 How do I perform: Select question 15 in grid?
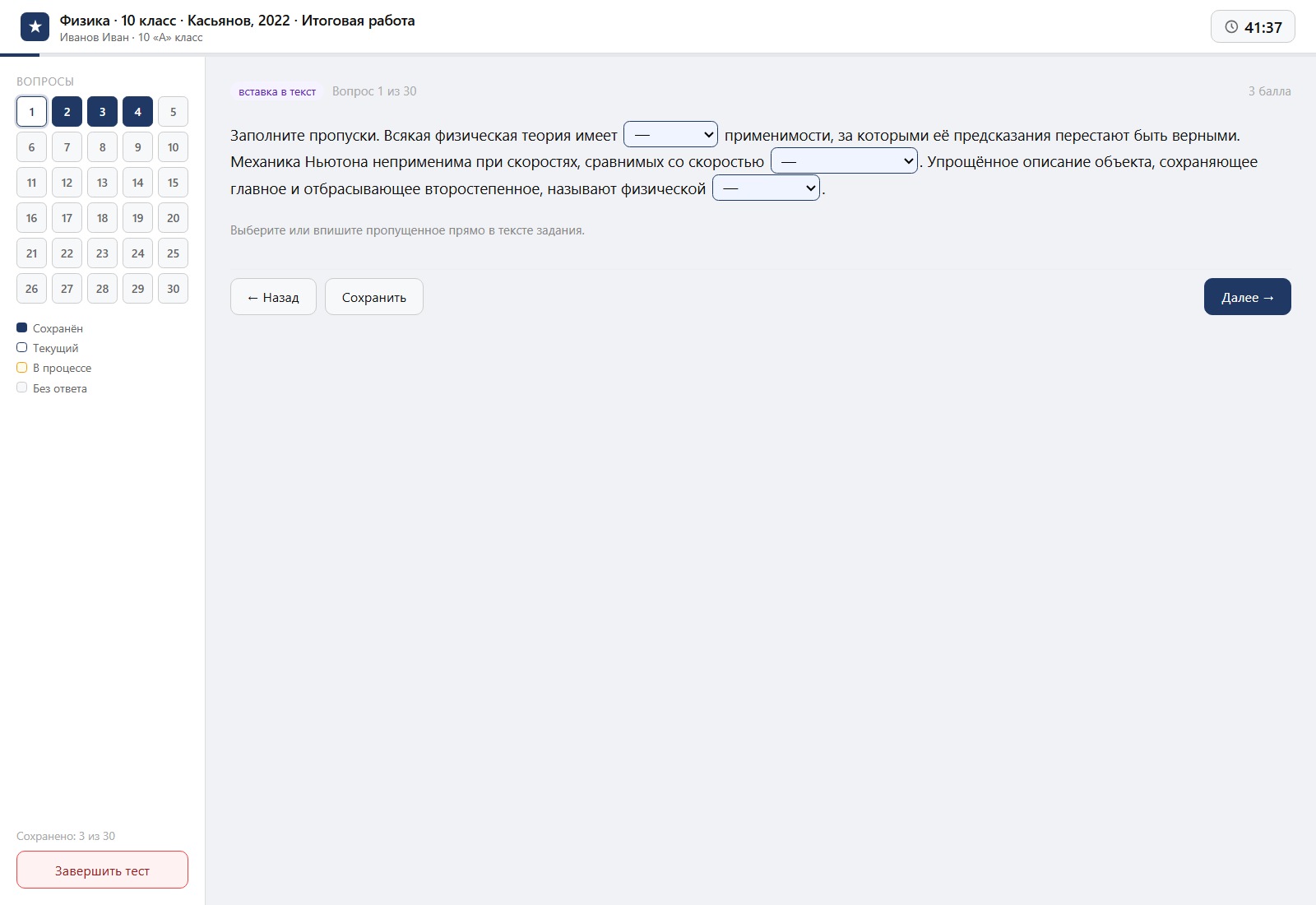pos(173,183)
